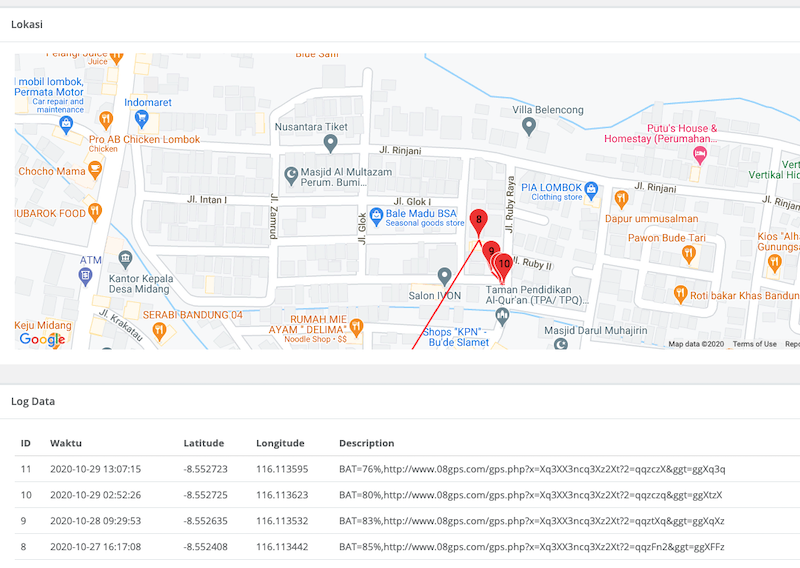
Task: Click the ATM icon on map
Action: pos(85,277)
